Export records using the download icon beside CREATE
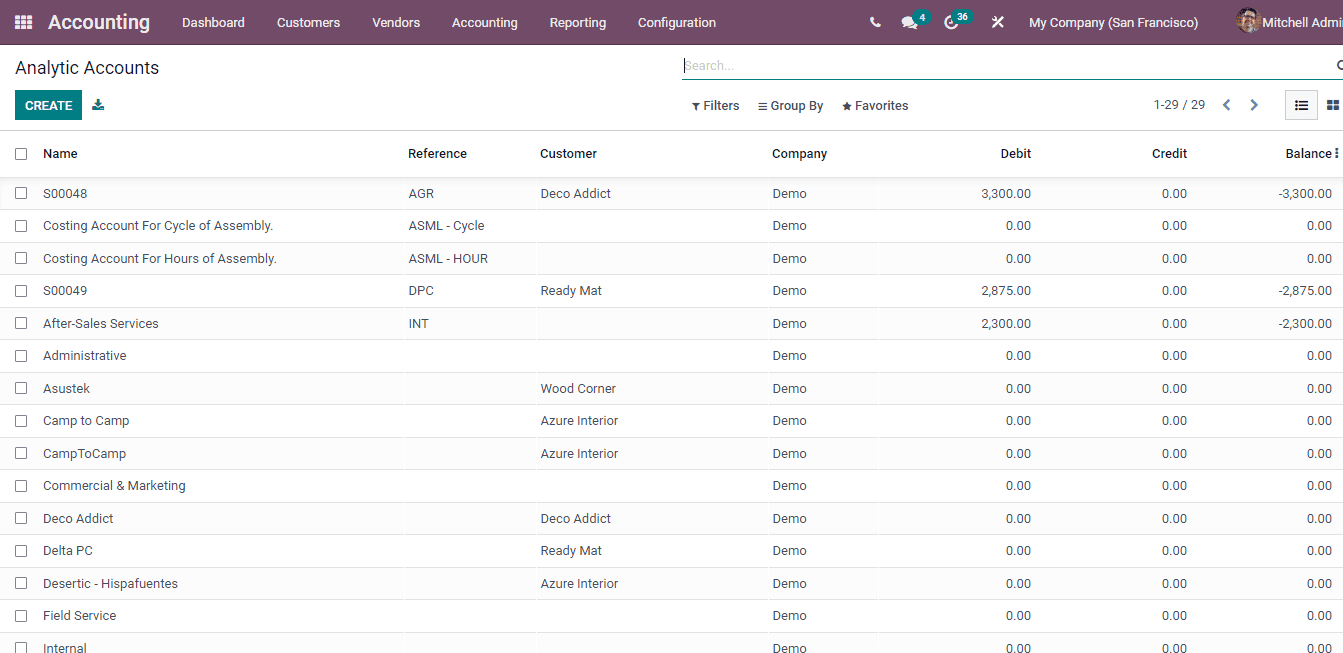The height and width of the screenshot is (653, 1343). click(x=97, y=104)
